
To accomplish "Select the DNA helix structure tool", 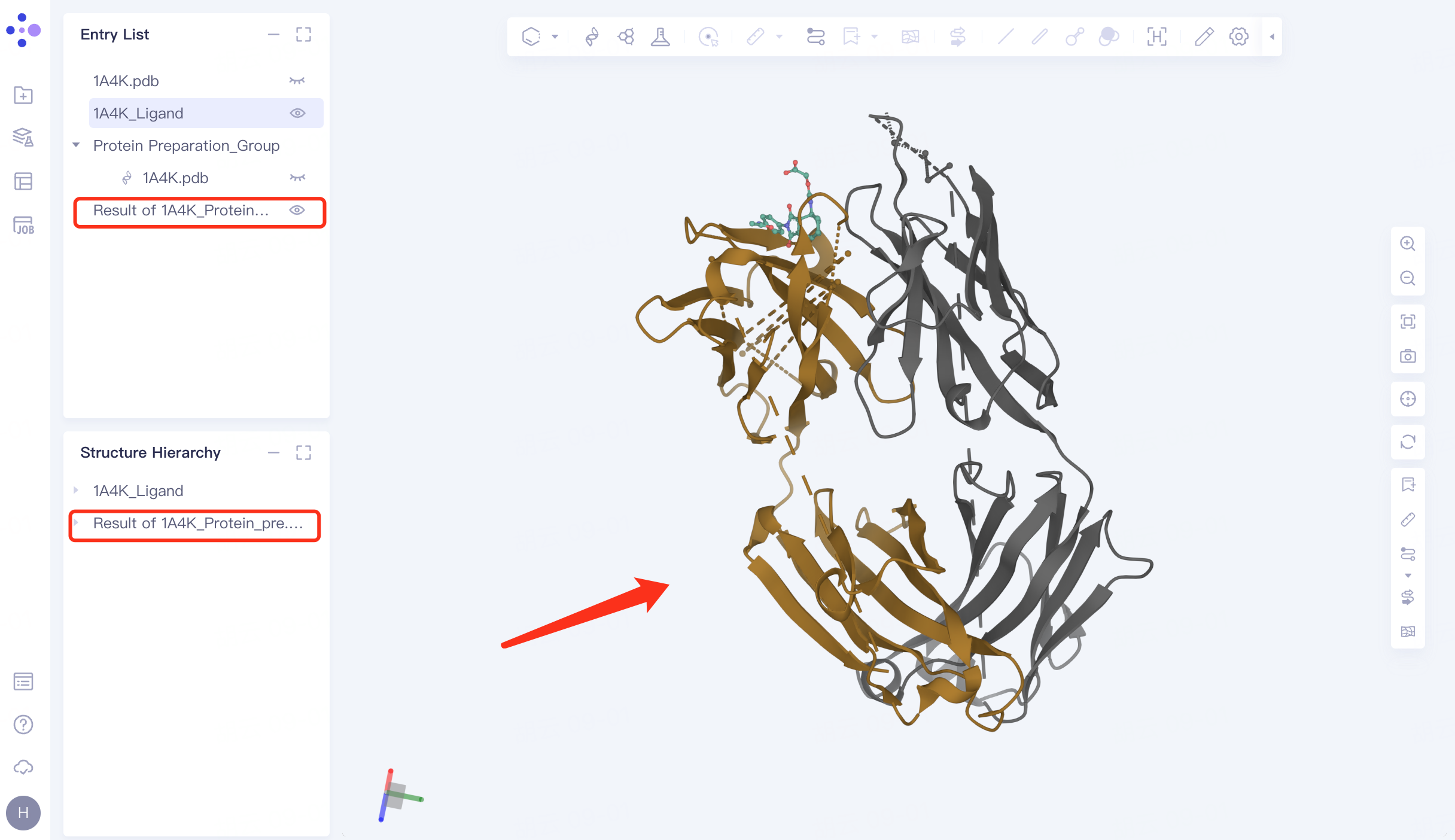I will (x=591, y=36).
